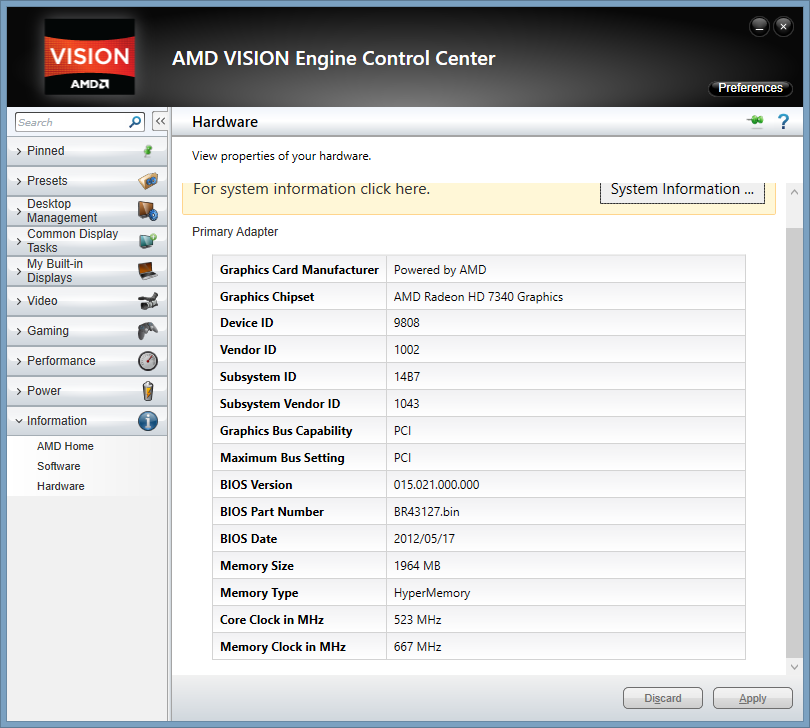Click the 'Maximum Bus Setting' label
The width and height of the screenshot is (810, 728).
[282, 458]
